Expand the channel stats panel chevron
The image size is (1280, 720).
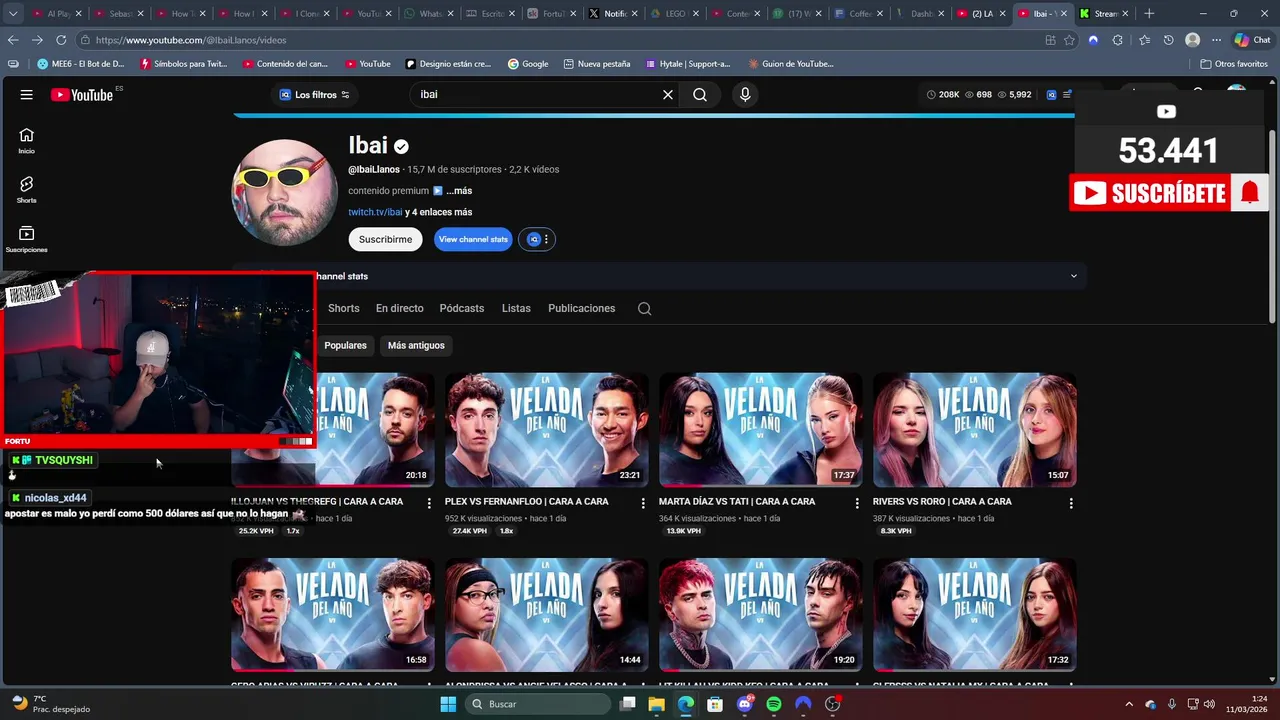pos(1074,276)
